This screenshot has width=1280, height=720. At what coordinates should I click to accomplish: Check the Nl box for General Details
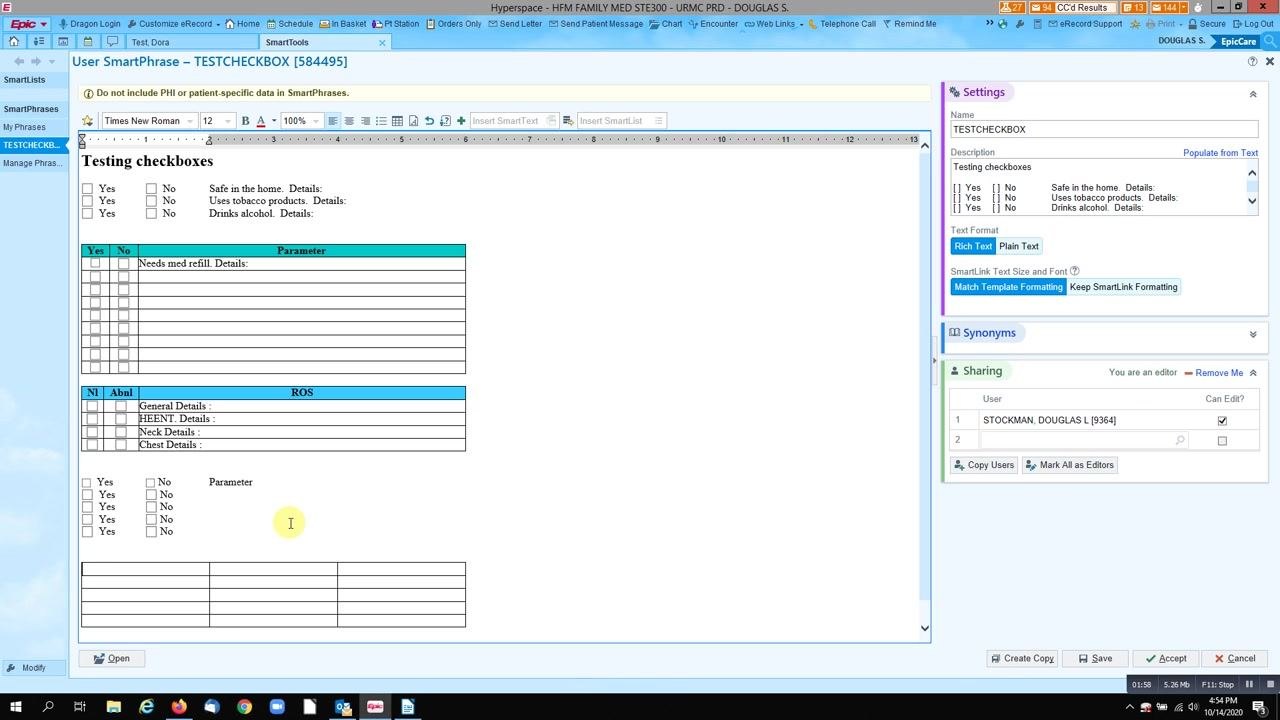(x=93, y=406)
